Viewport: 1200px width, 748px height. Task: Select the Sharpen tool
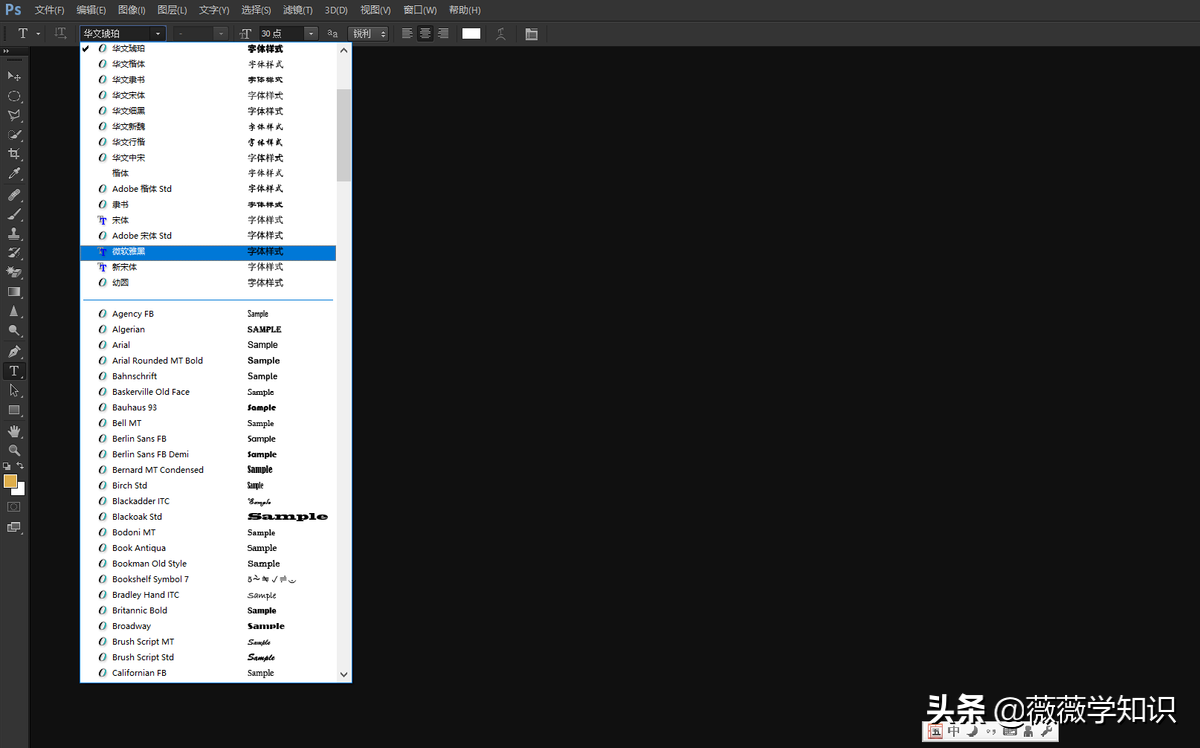[x=14, y=311]
